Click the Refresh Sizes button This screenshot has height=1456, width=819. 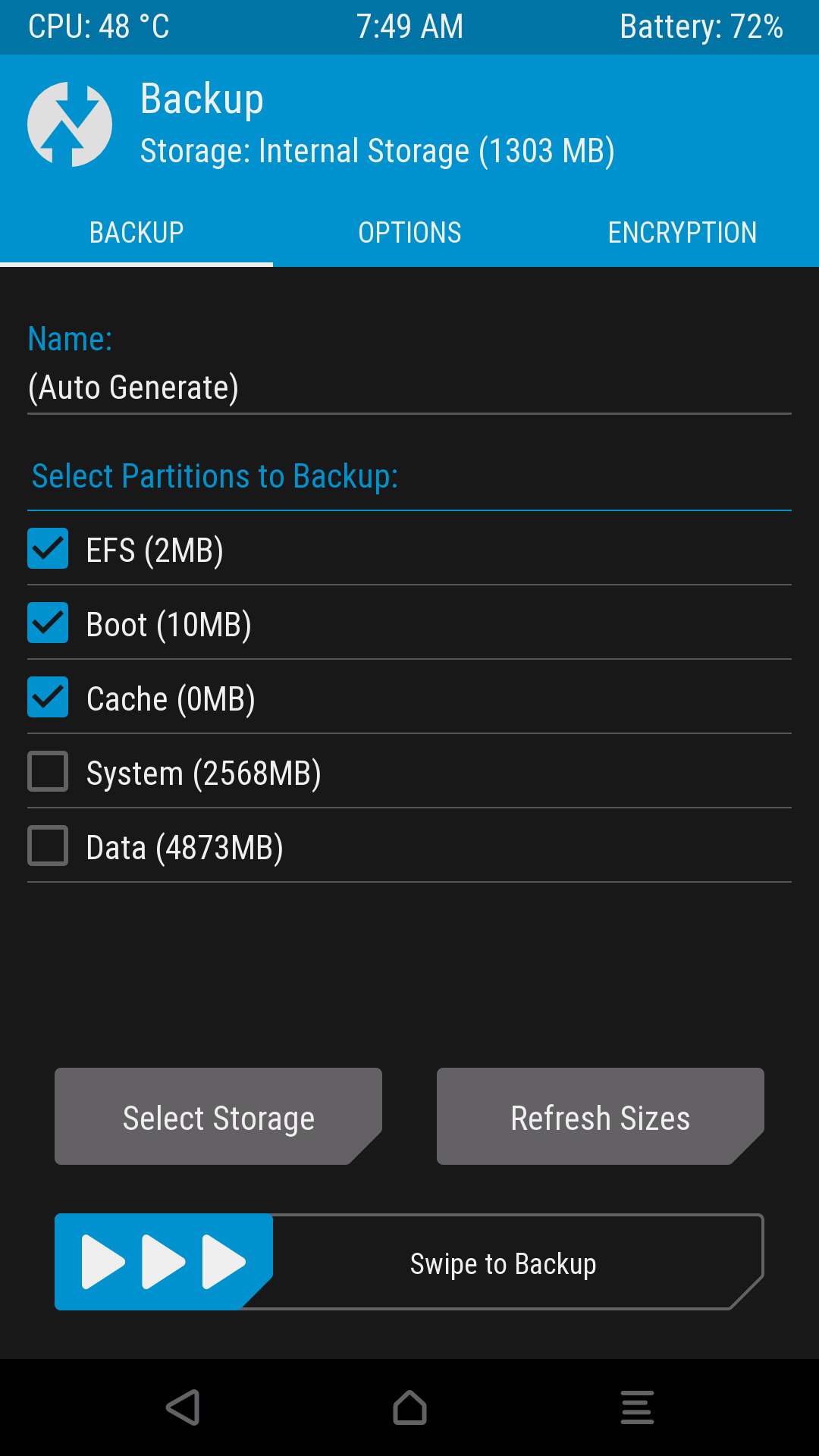(x=601, y=1116)
